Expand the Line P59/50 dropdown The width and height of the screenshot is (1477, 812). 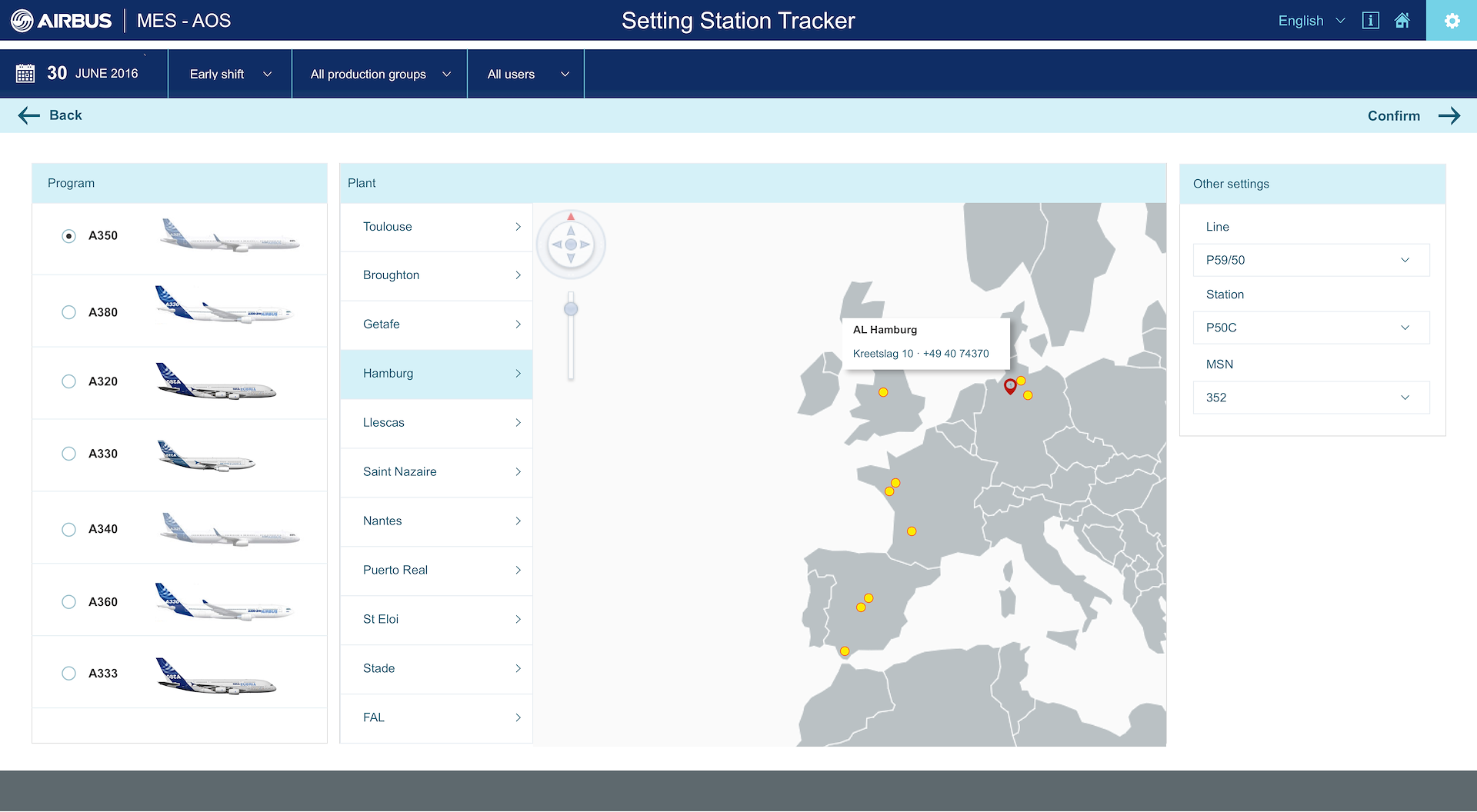(1311, 261)
